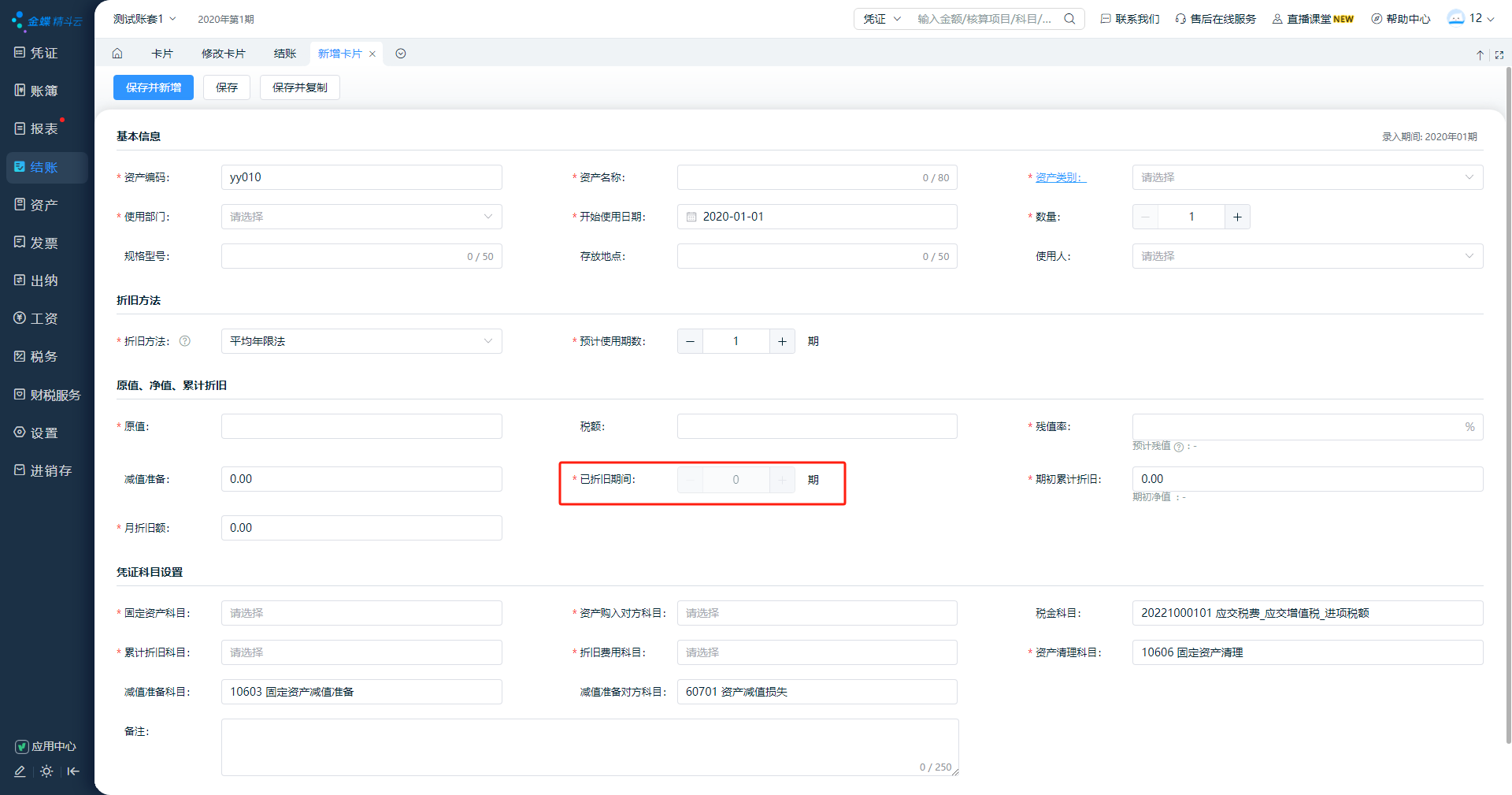Collapse sidebar with bottom arrow icon
The width and height of the screenshot is (1512, 795).
(x=73, y=771)
